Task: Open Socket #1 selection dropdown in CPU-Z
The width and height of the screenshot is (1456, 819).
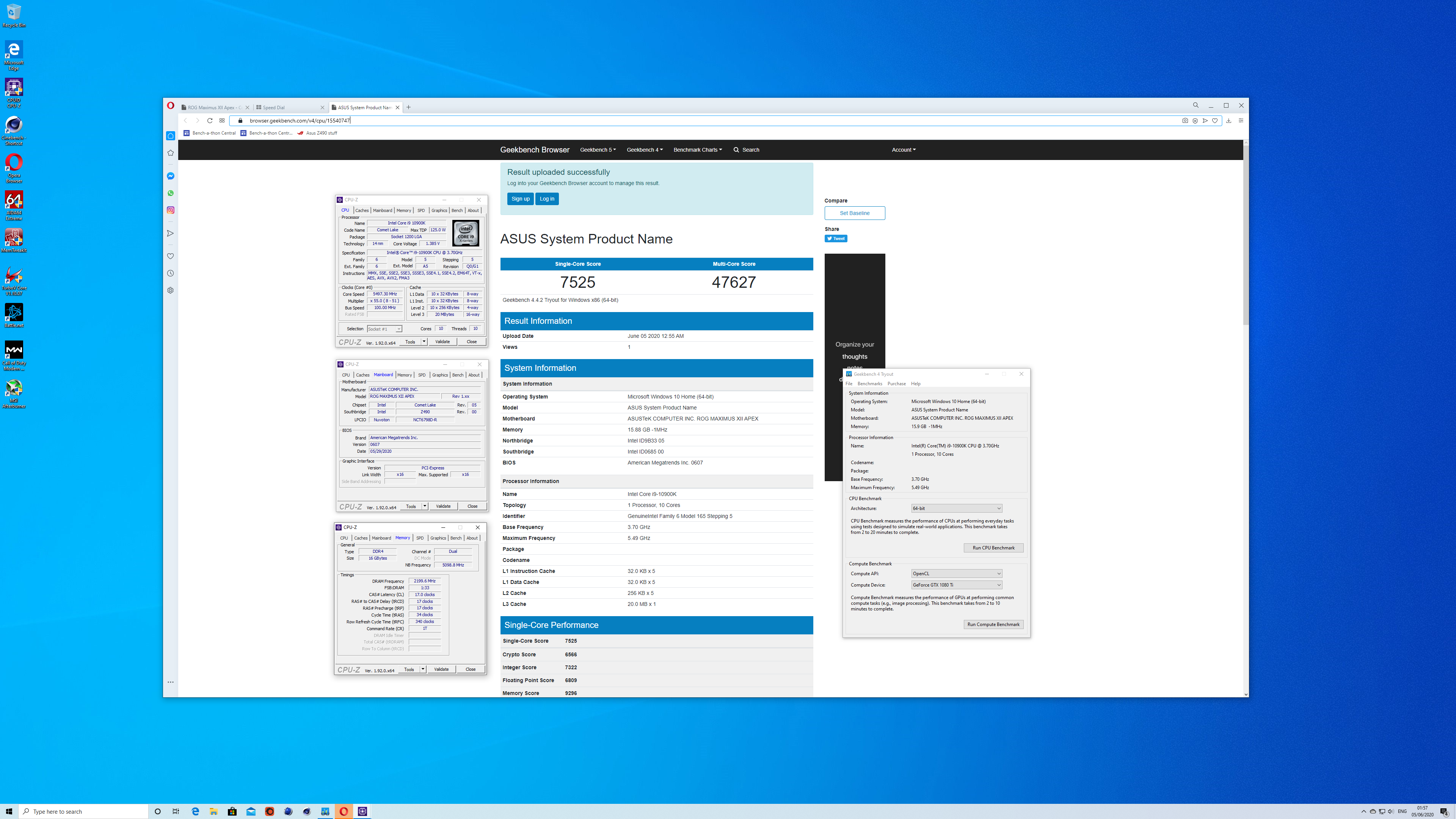Action: (384, 329)
